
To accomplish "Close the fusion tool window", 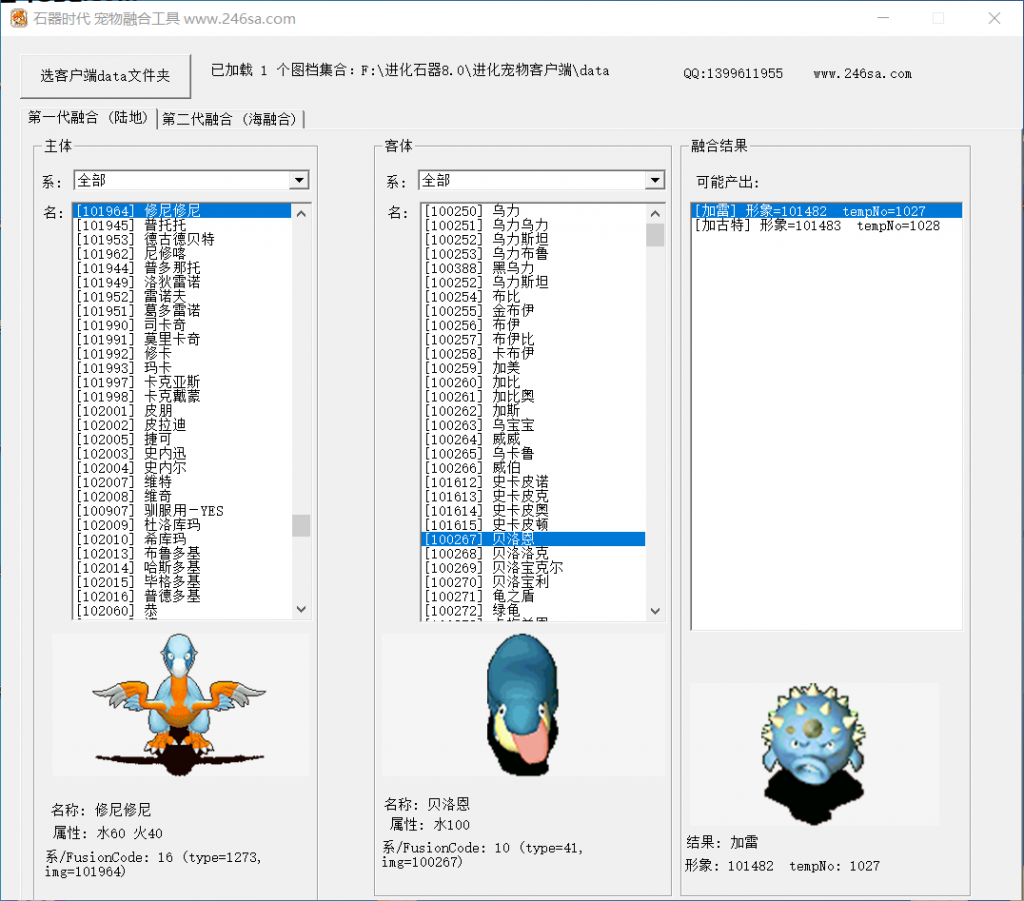I will coord(994,18).
